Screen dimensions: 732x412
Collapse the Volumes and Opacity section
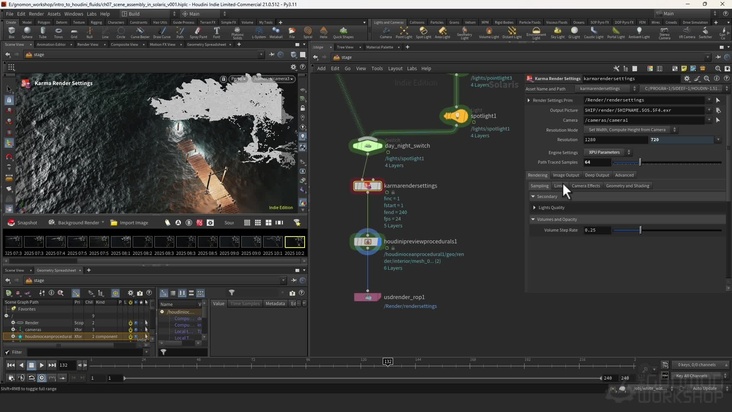click(533, 219)
